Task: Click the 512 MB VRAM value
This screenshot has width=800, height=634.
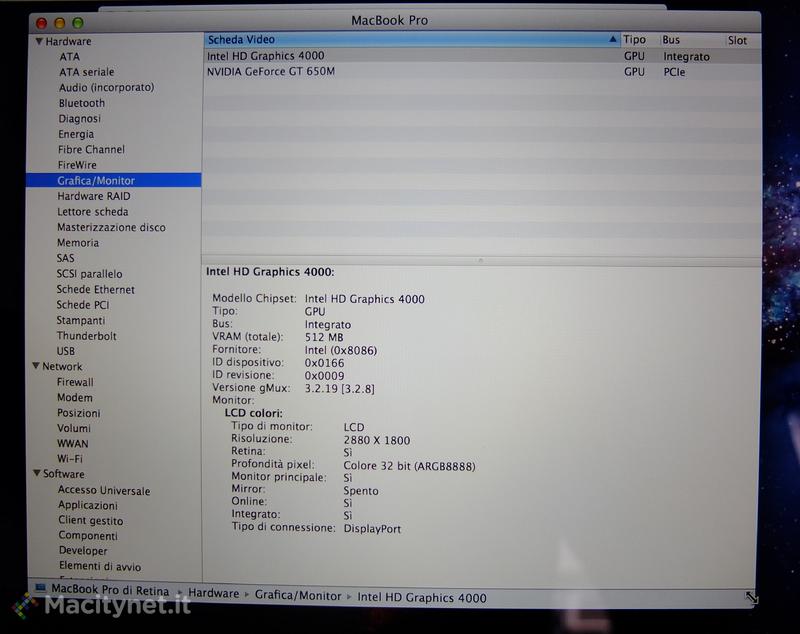Action: (324, 337)
